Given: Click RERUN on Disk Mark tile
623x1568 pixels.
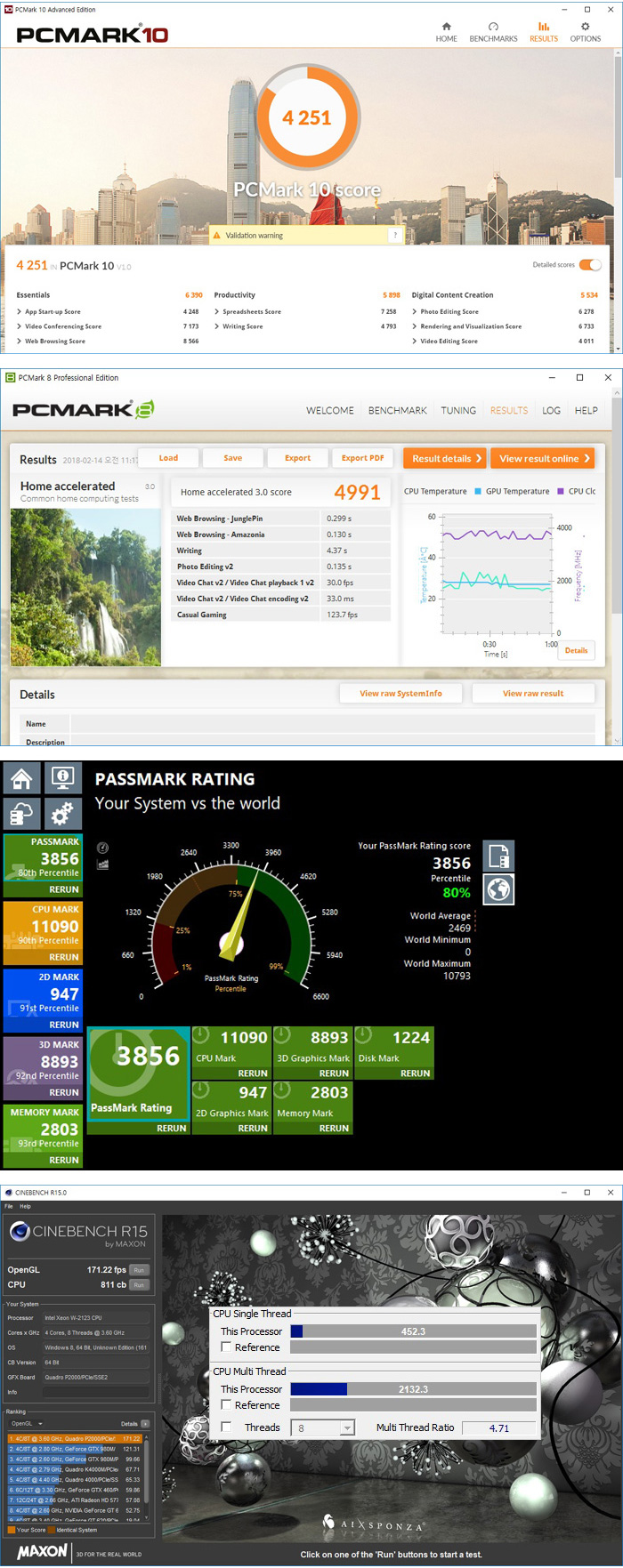Looking at the screenshot, I should [x=415, y=1073].
